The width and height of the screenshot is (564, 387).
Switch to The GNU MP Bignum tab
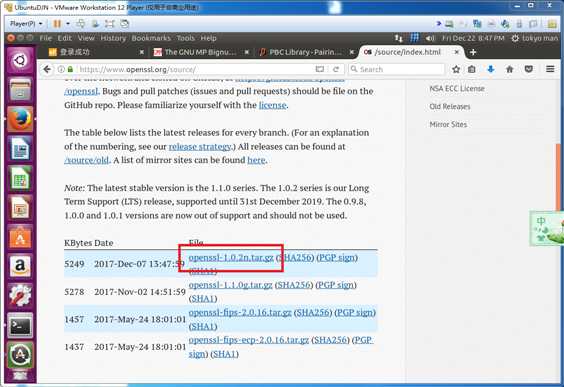coord(201,53)
